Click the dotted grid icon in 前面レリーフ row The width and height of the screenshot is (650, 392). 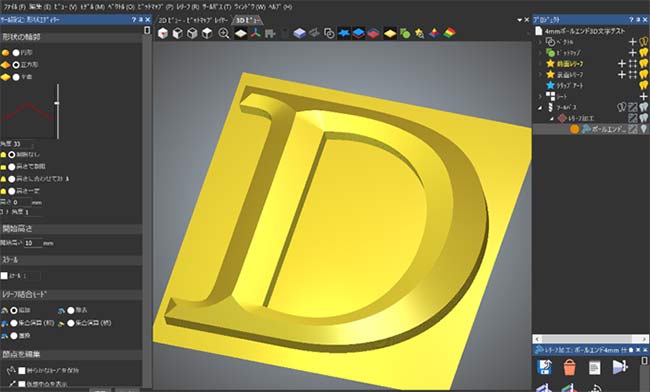click(633, 63)
